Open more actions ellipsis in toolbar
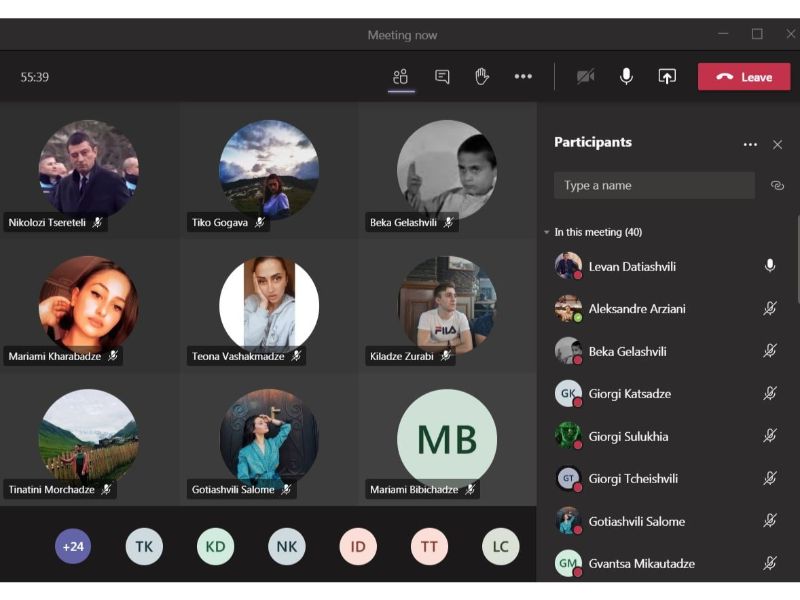This screenshot has width=800, height=600. (x=523, y=77)
